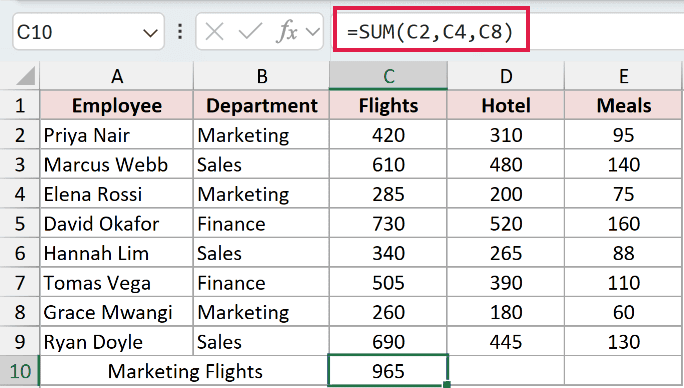
Task: Click the three-dot formula bar resize handle
Action: pyautogui.click(x=180, y=32)
